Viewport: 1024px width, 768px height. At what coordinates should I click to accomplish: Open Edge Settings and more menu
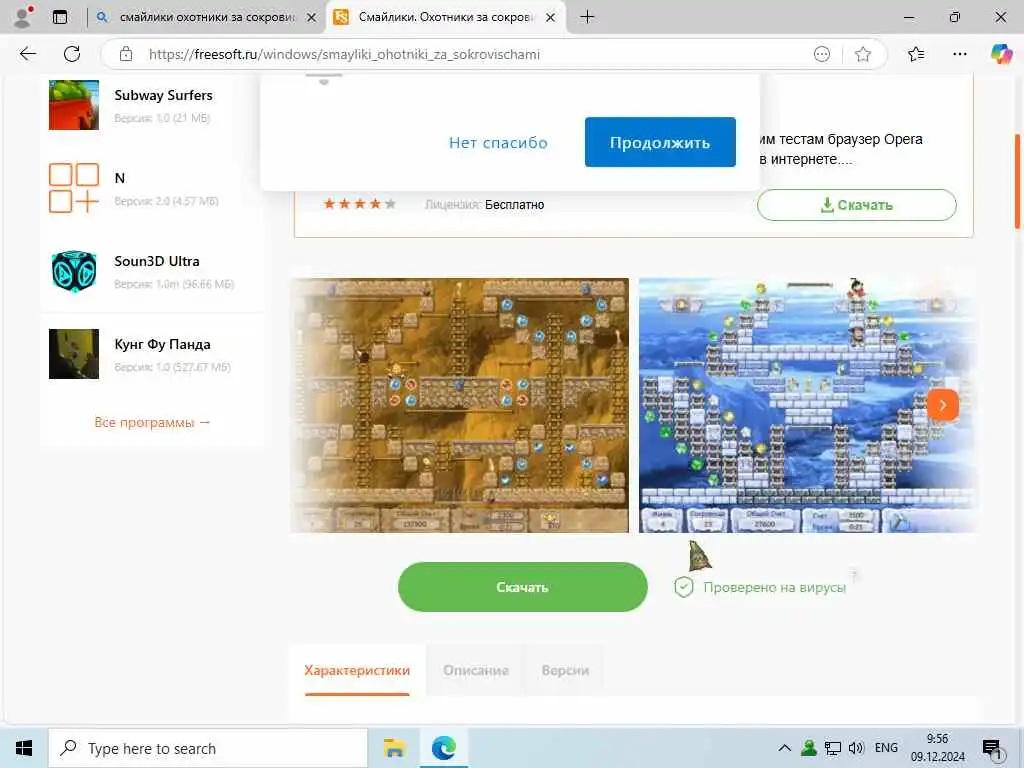959,54
